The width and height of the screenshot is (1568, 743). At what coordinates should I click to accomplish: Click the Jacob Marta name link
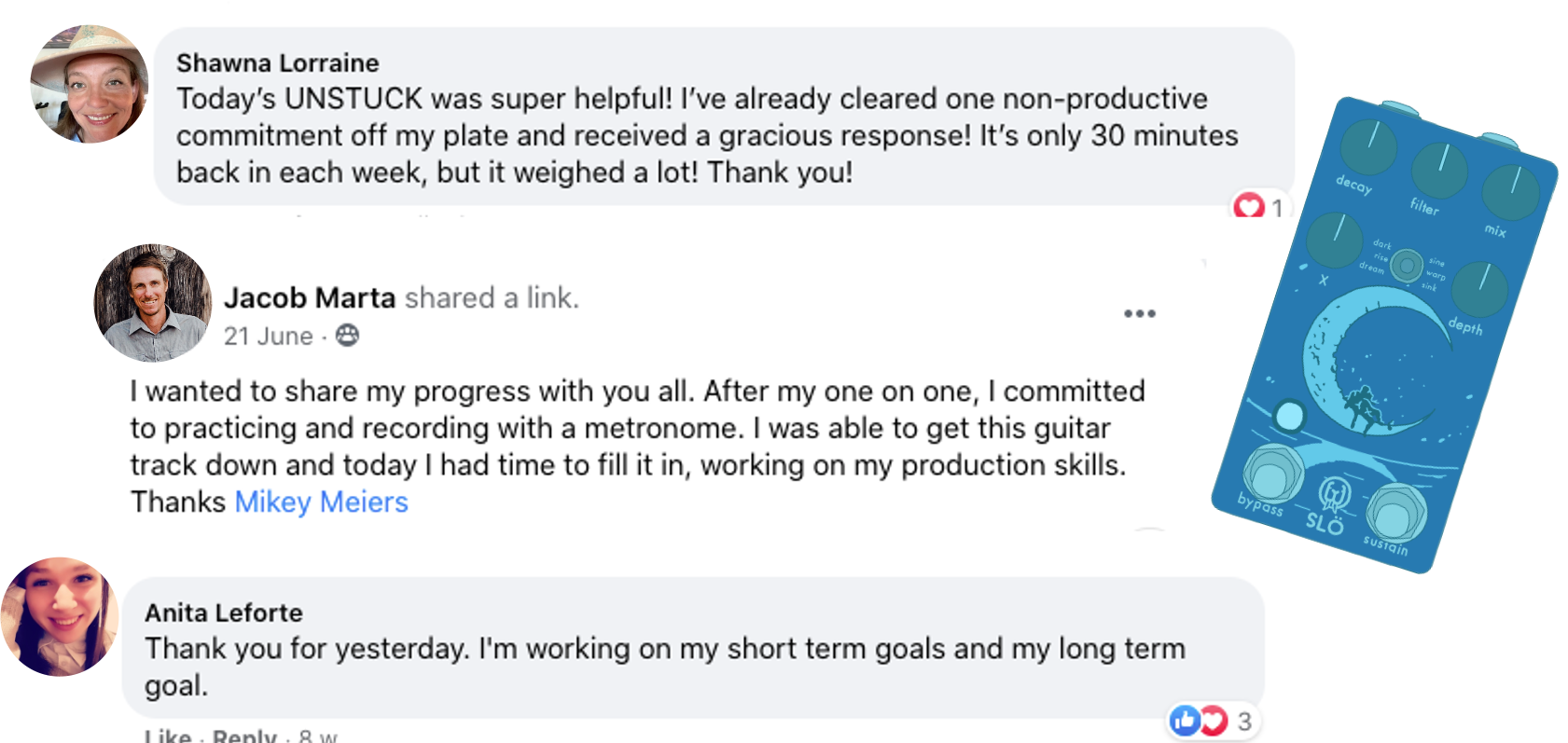310,297
